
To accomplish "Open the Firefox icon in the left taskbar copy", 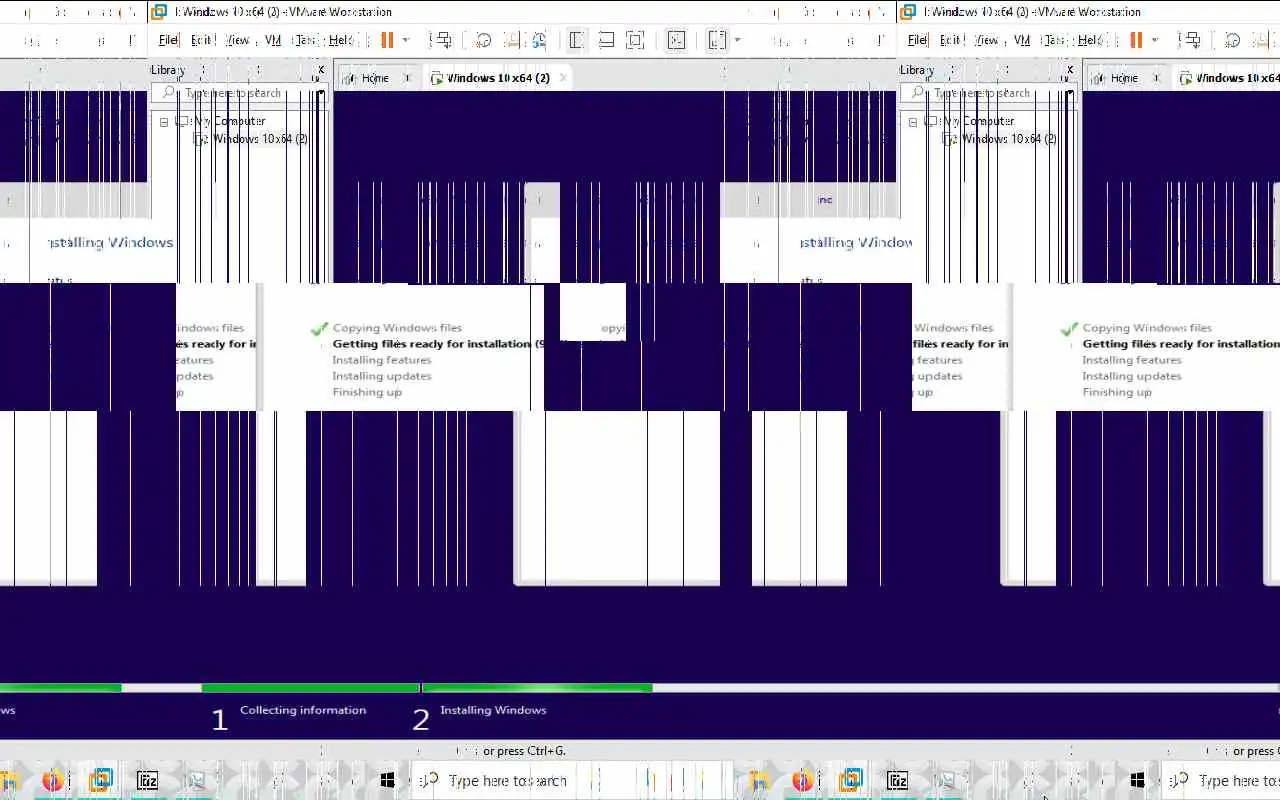I will [x=52, y=781].
